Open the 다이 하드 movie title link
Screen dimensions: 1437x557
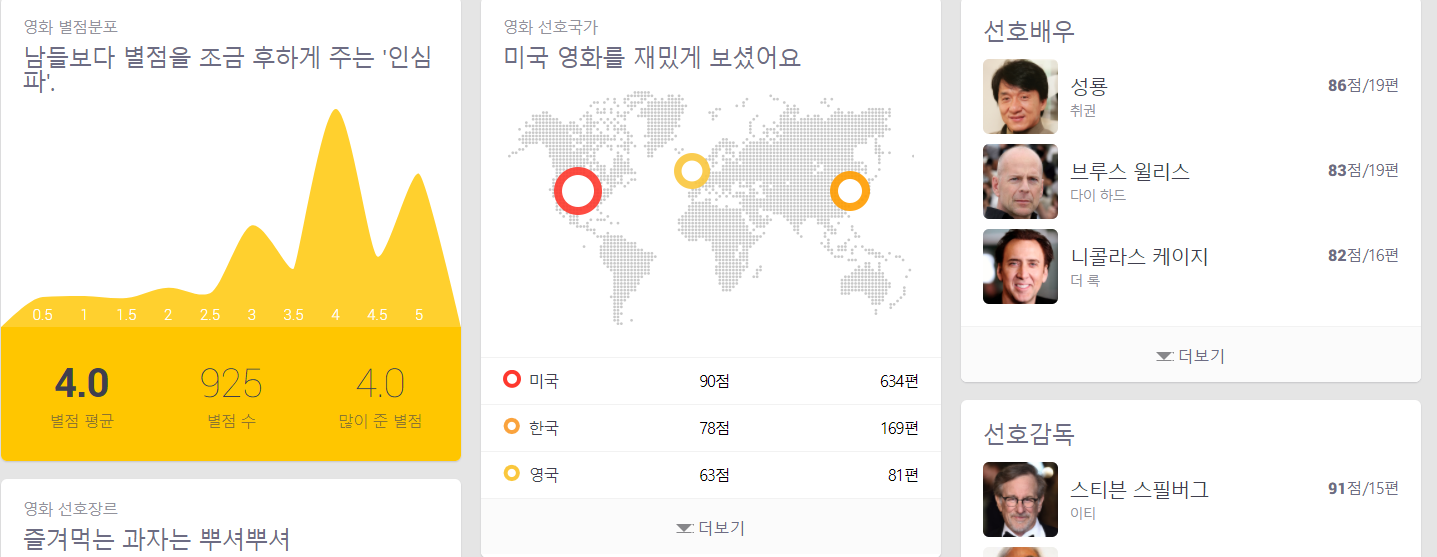click(x=1098, y=195)
